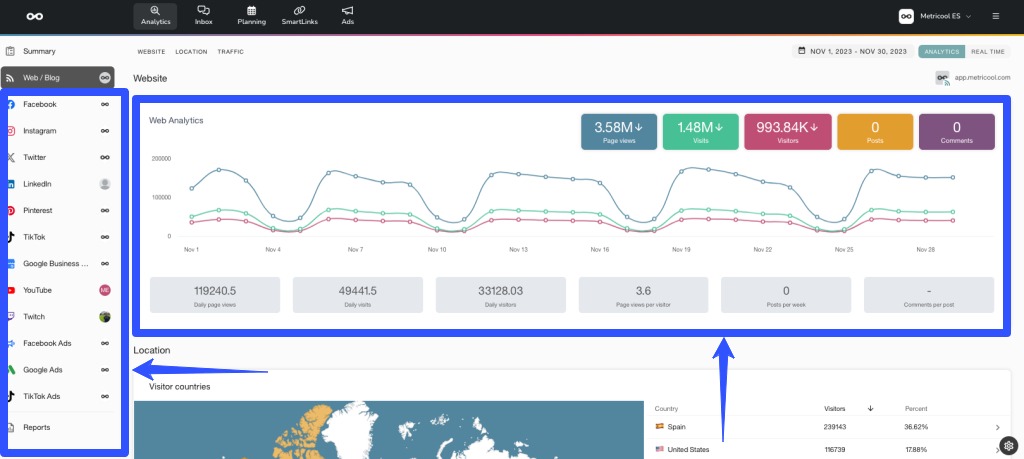
Task: Sort the table by Visitors column
Action: click(835, 408)
